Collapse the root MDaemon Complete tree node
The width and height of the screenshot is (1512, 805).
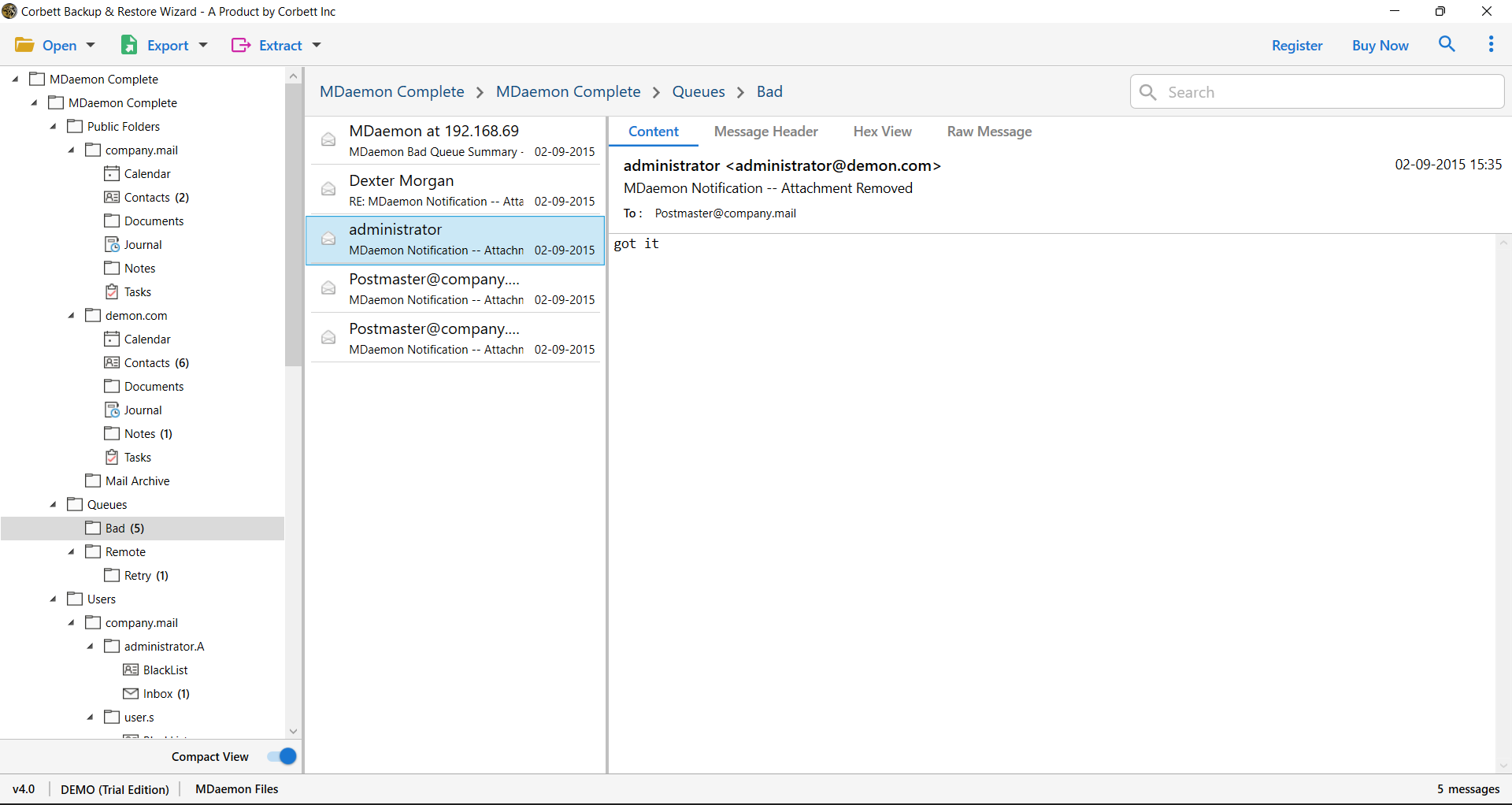coord(15,79)
